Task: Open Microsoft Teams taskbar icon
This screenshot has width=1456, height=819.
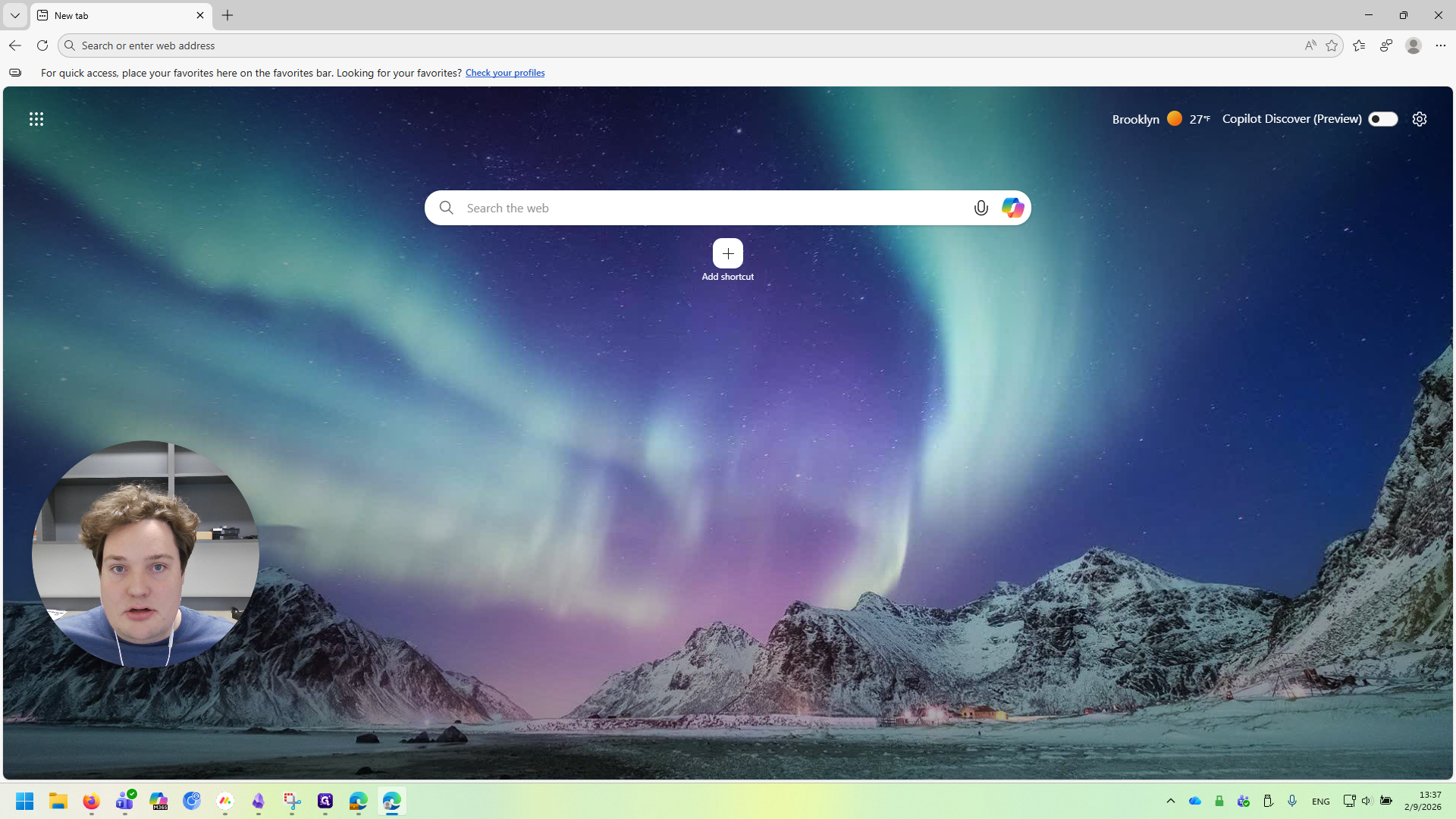Action: tap(125, 801)
